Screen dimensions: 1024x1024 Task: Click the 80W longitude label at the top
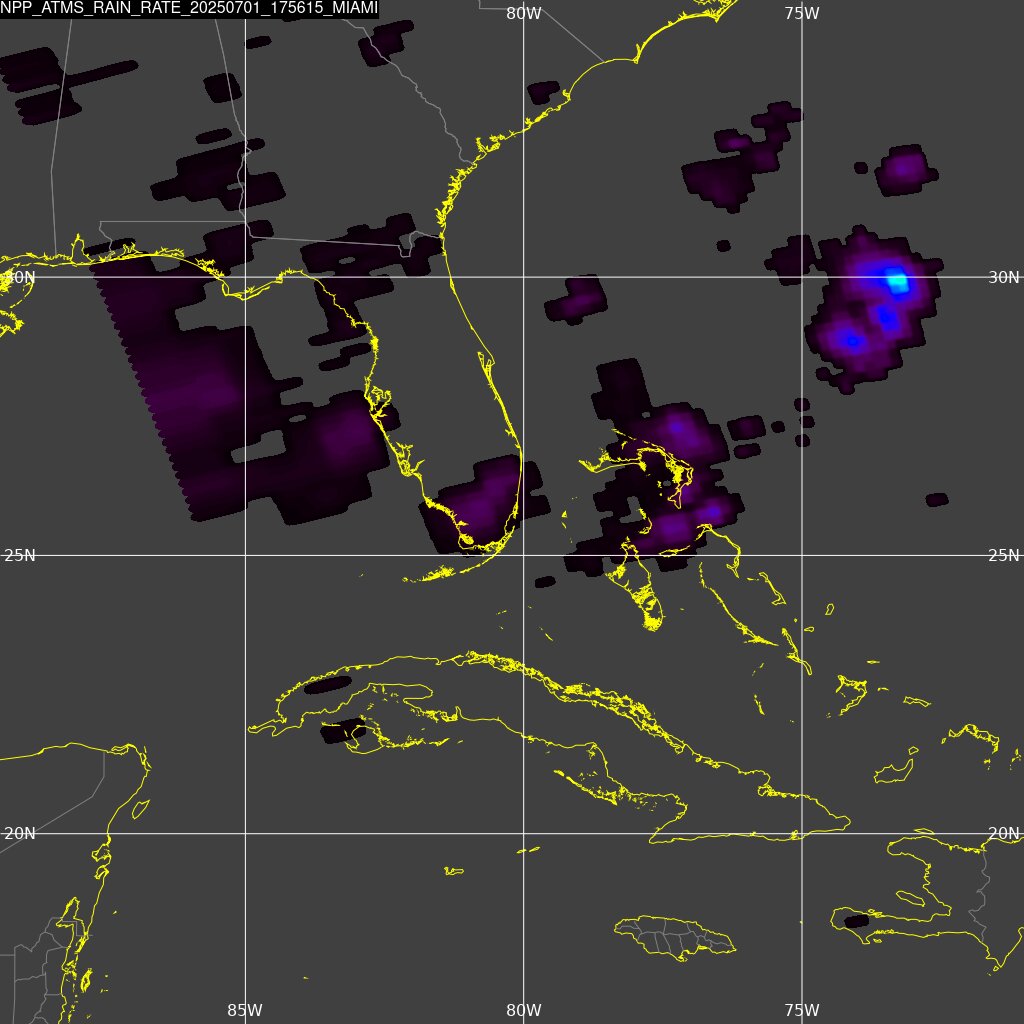point(524,13)
